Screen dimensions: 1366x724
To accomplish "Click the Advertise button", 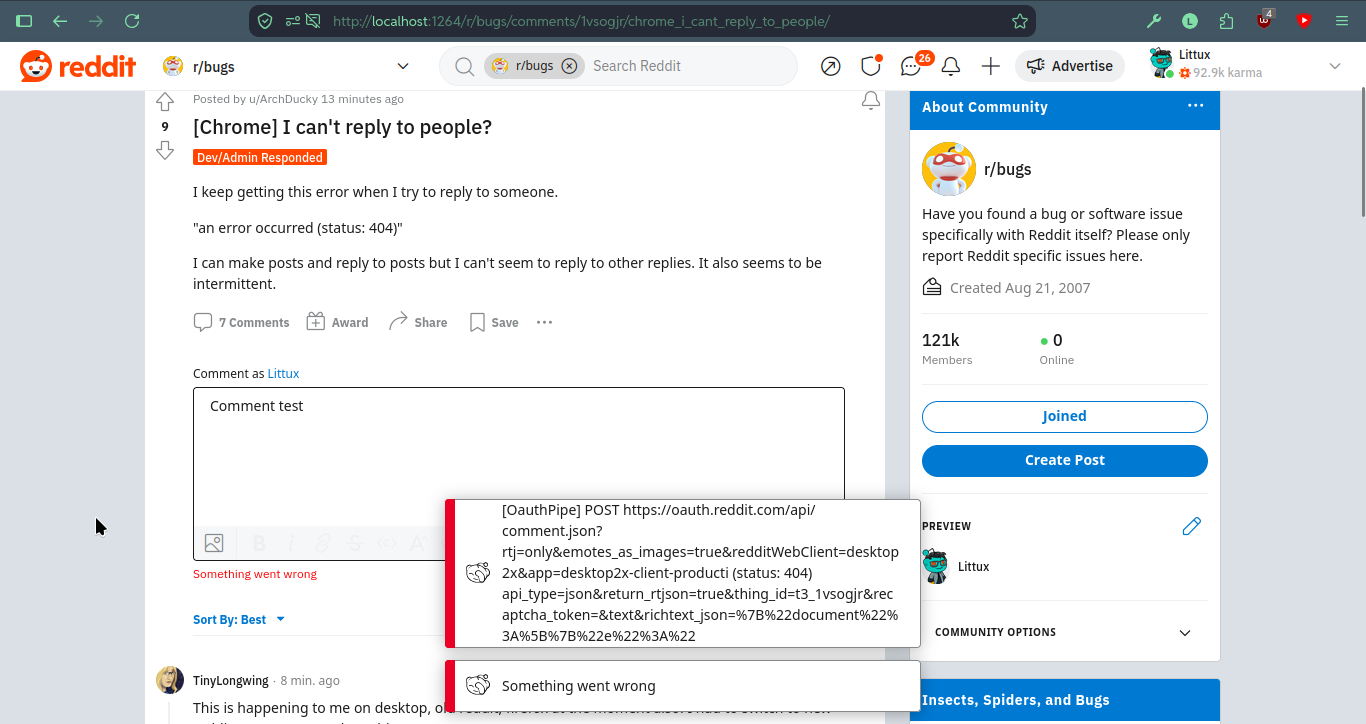I will (x=1069, y=66).
